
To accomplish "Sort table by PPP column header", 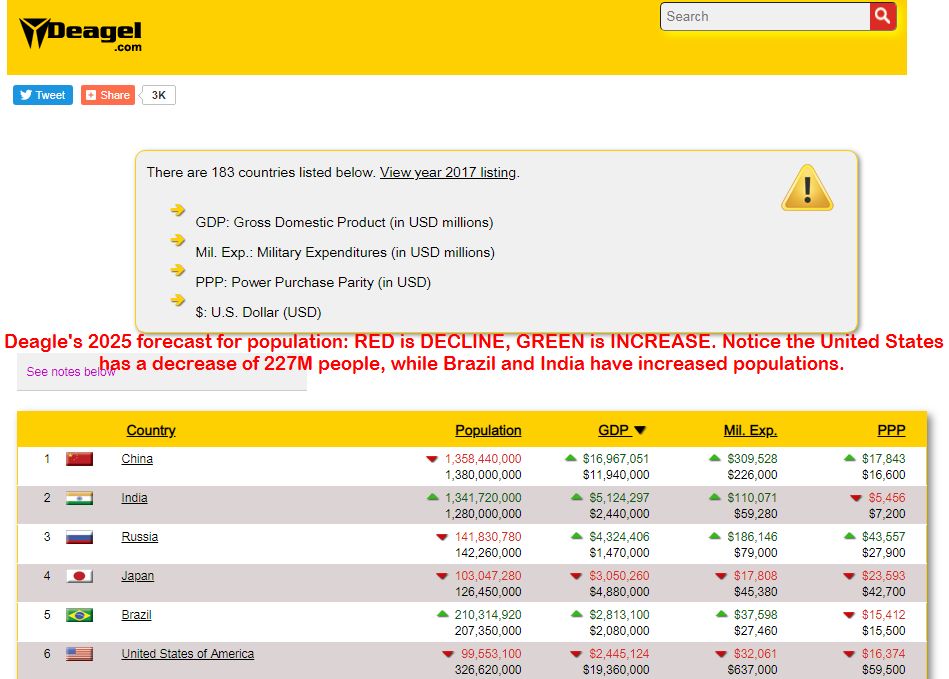I will [892, 430].
